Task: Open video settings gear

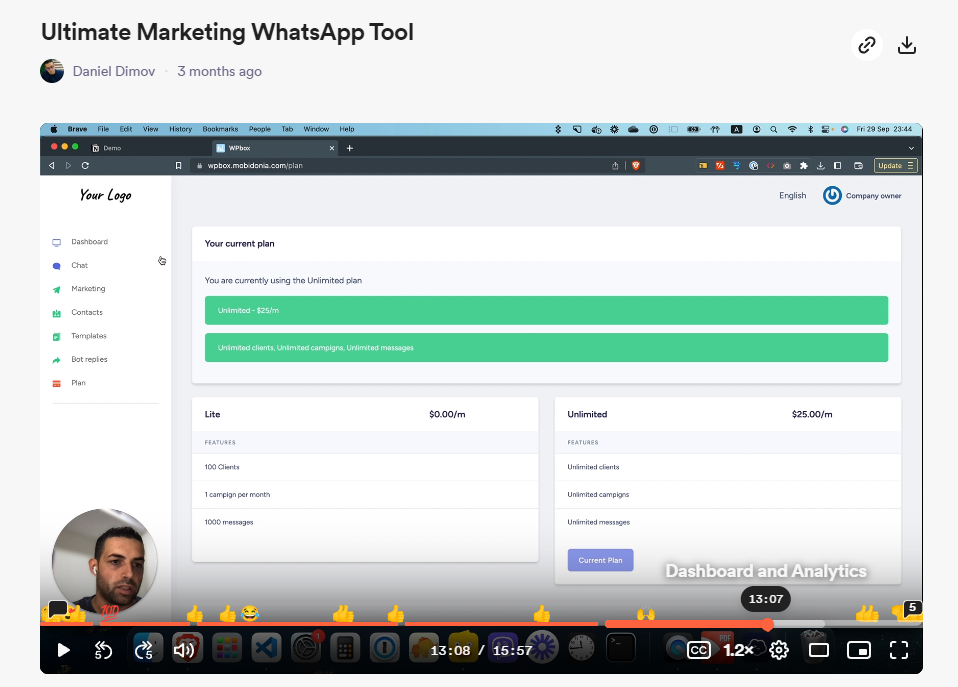Action: (x=779, y=650)
